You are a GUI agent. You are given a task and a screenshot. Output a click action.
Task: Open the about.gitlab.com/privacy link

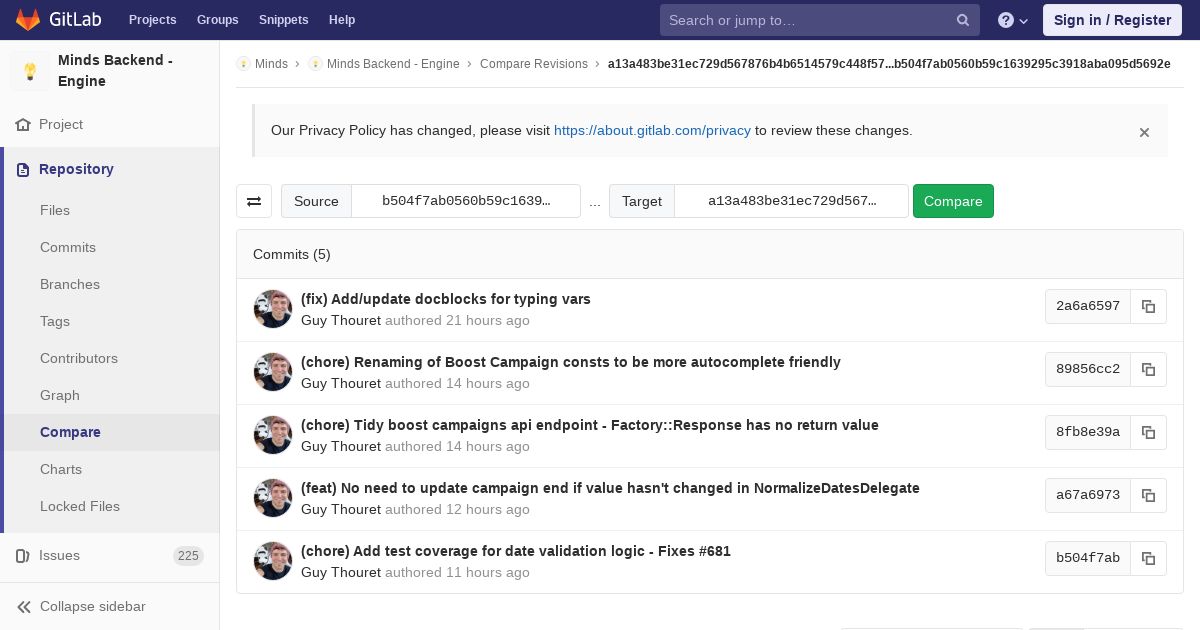point(652,130)
